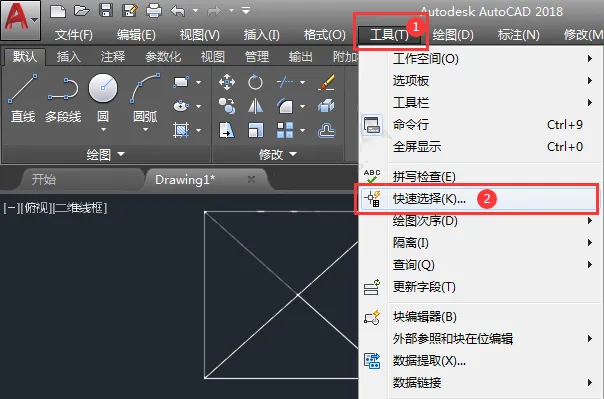The width and height of the screenshot is (604, 399).
Task: Create a new drawing from the quick access toolbar
Action: 58,11
